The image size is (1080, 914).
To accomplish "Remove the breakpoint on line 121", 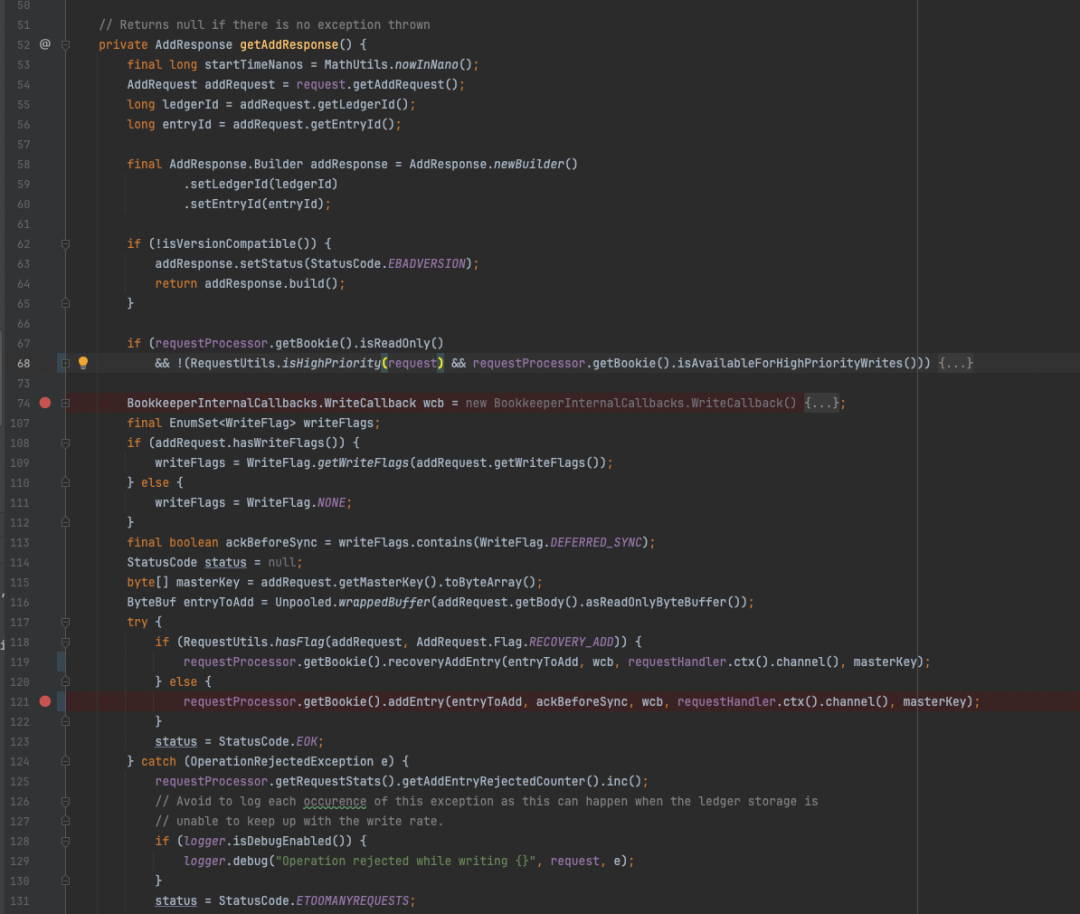I will 45,701.
